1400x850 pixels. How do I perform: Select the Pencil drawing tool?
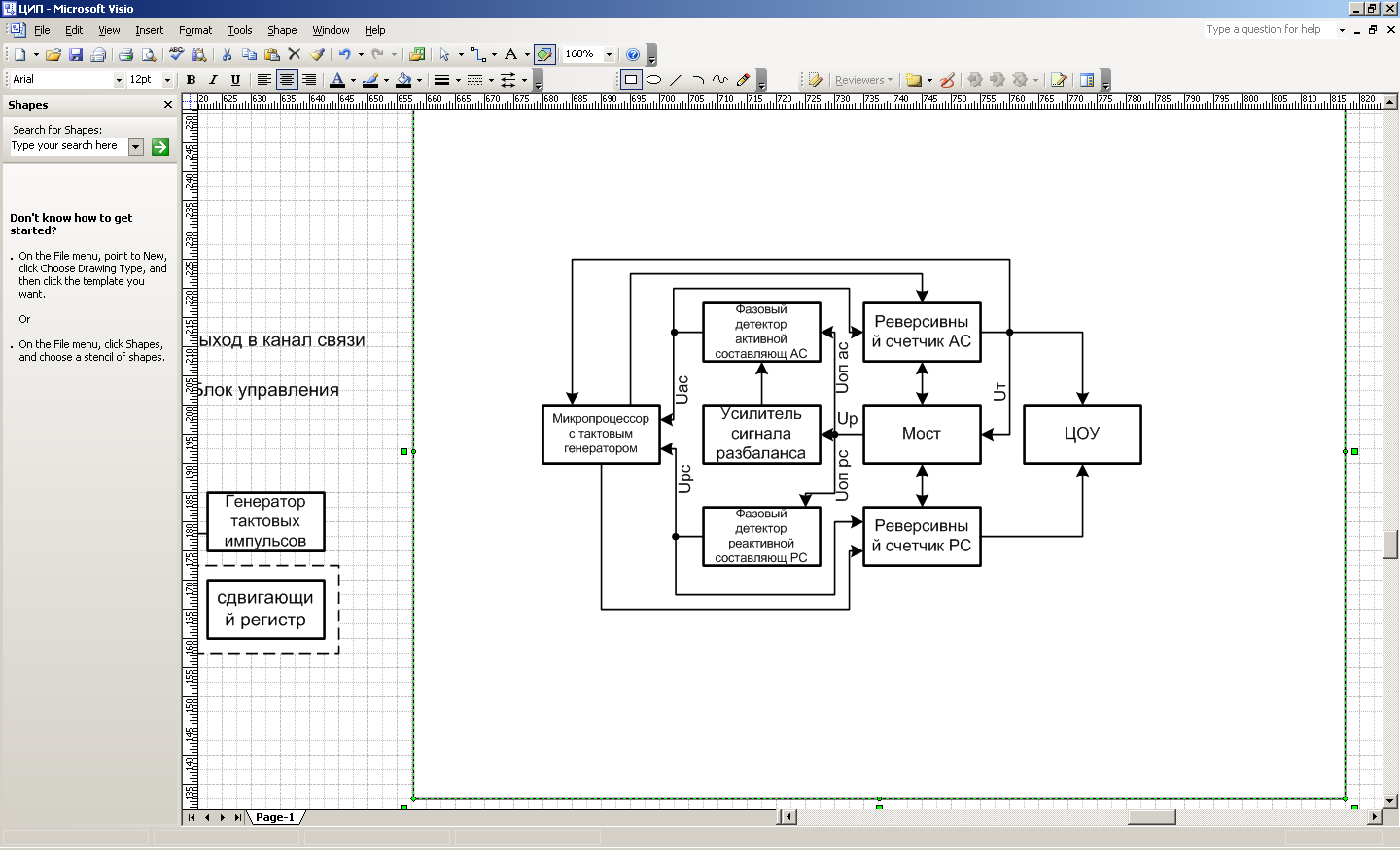tap(743, 80)
